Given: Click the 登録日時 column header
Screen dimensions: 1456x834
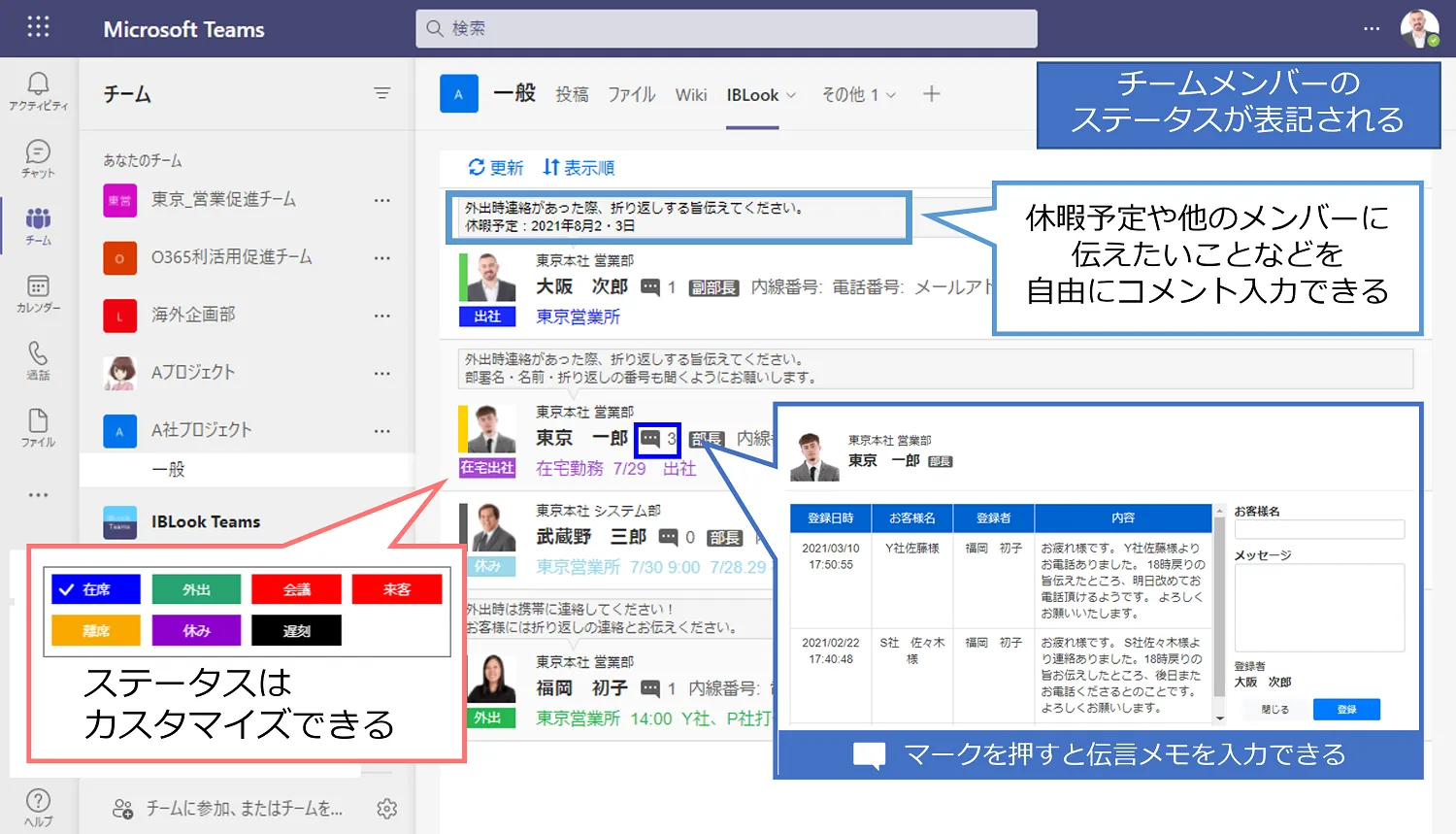Looking at the screenshot, I should [x=832, y=518].
